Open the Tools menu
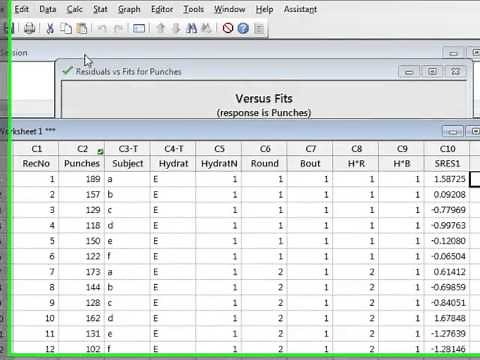The height and width of the screenshot is (360, 480). point(194,9)
